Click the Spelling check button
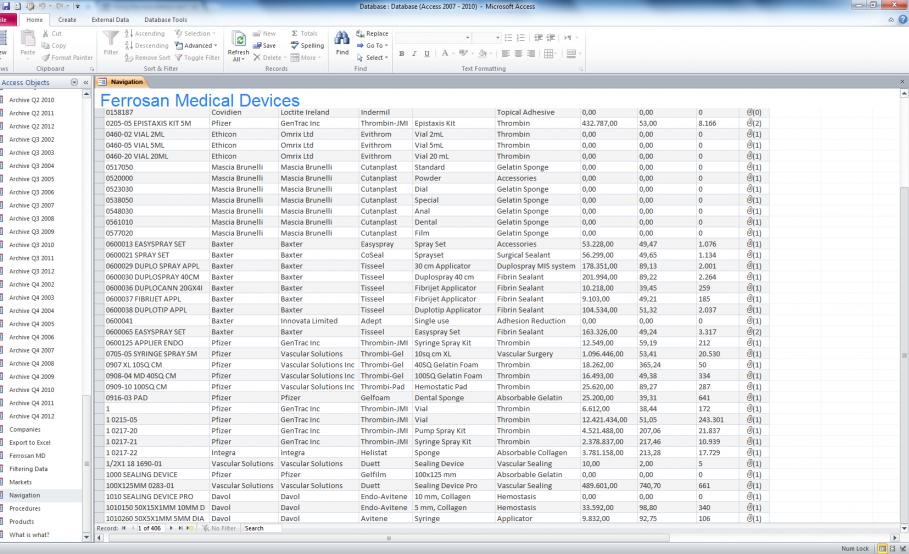The width and height of the screenshot is (909, 554). [x=307, y=46]
